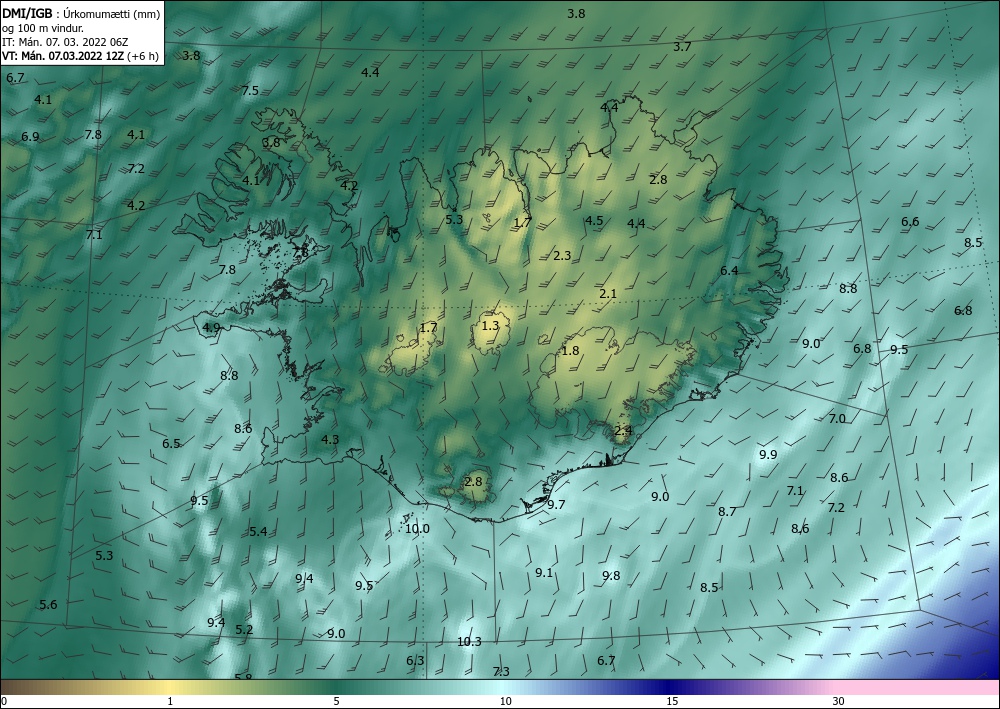Select the map value '9.7' off the south coast
Viewport: 1000px width, 709px height.
pos(556,504)
